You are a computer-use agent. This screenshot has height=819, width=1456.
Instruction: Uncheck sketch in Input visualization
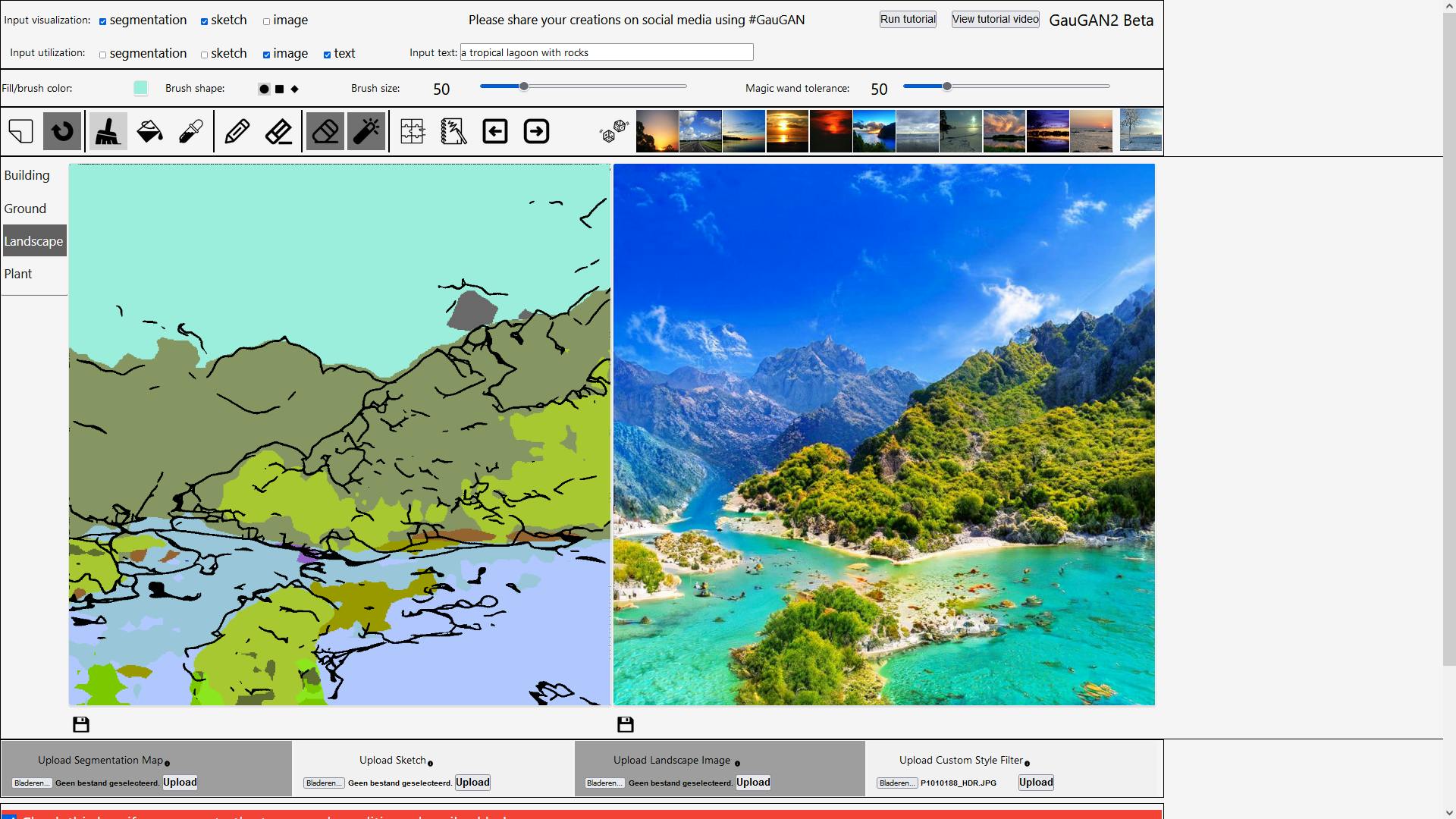tap(204, 21)
